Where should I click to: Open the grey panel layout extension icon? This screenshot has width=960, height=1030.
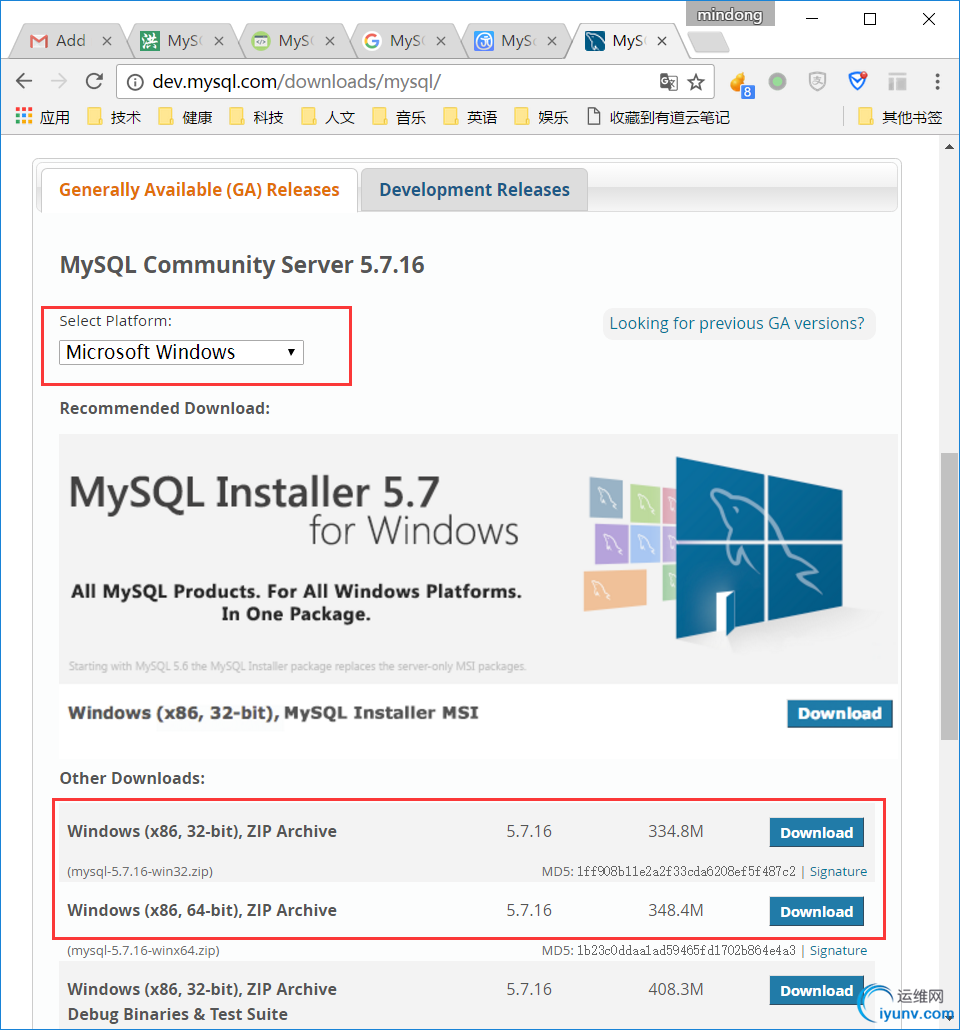pos(897,82)
